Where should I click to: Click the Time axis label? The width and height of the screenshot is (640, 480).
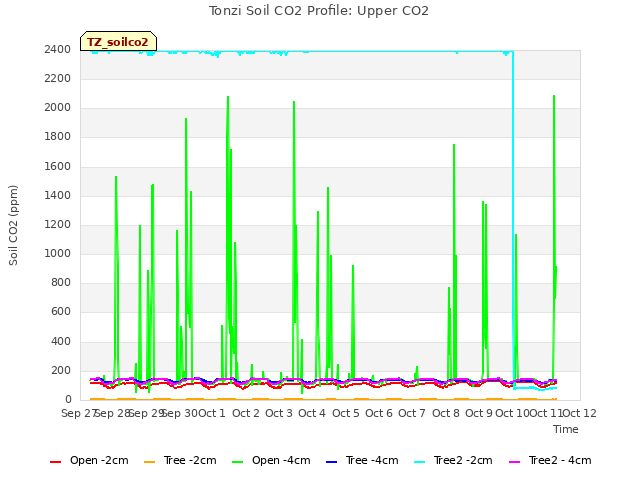(x=566, y=429)
